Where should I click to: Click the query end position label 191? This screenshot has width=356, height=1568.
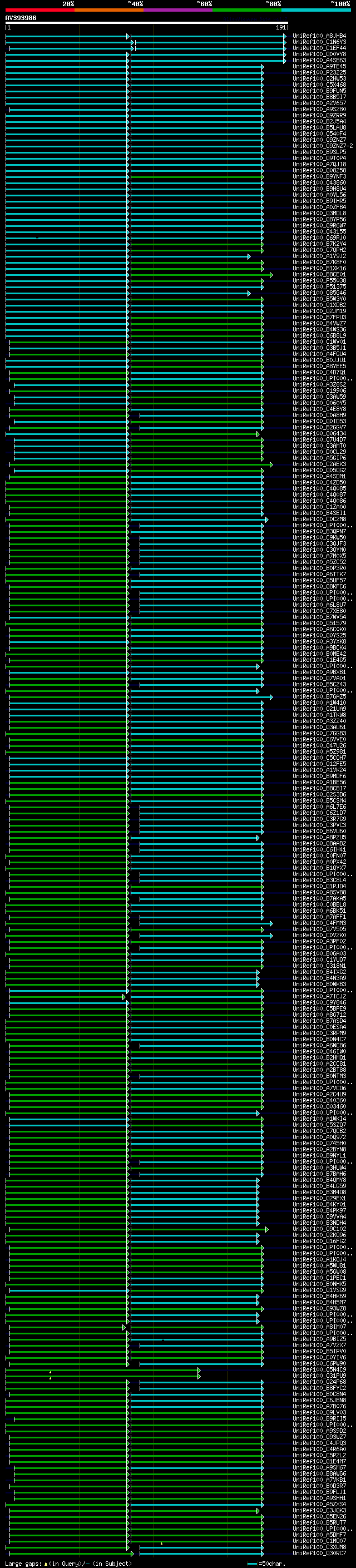pyautogui.click(x=280, y=27)
